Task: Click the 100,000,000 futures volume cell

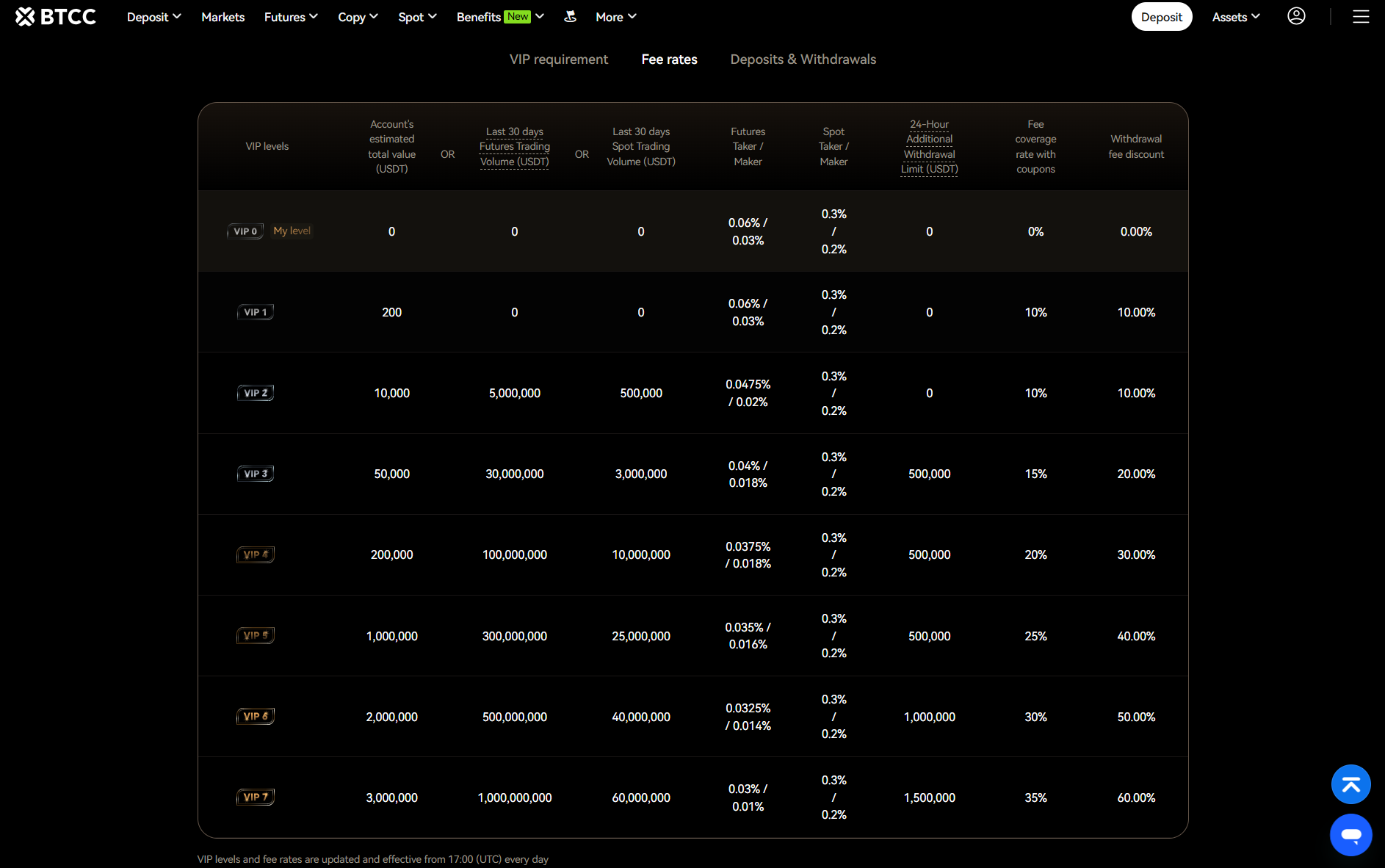Action: tap(515, 555)
